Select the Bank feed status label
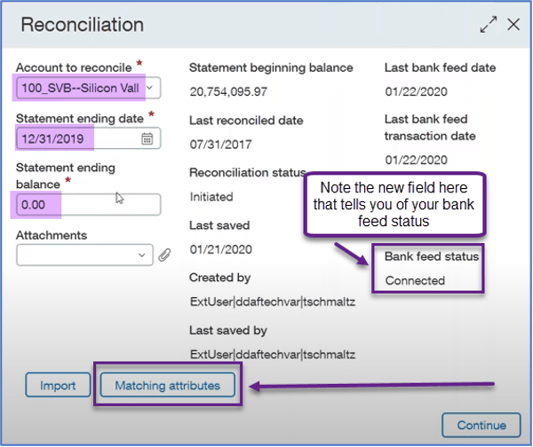This screenshot has height=447, width=533. click(x=432, y=256)
